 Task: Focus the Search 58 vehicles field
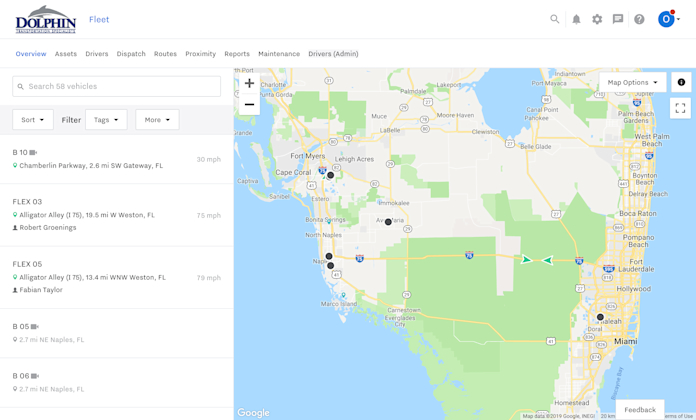(x=116, y=86)
